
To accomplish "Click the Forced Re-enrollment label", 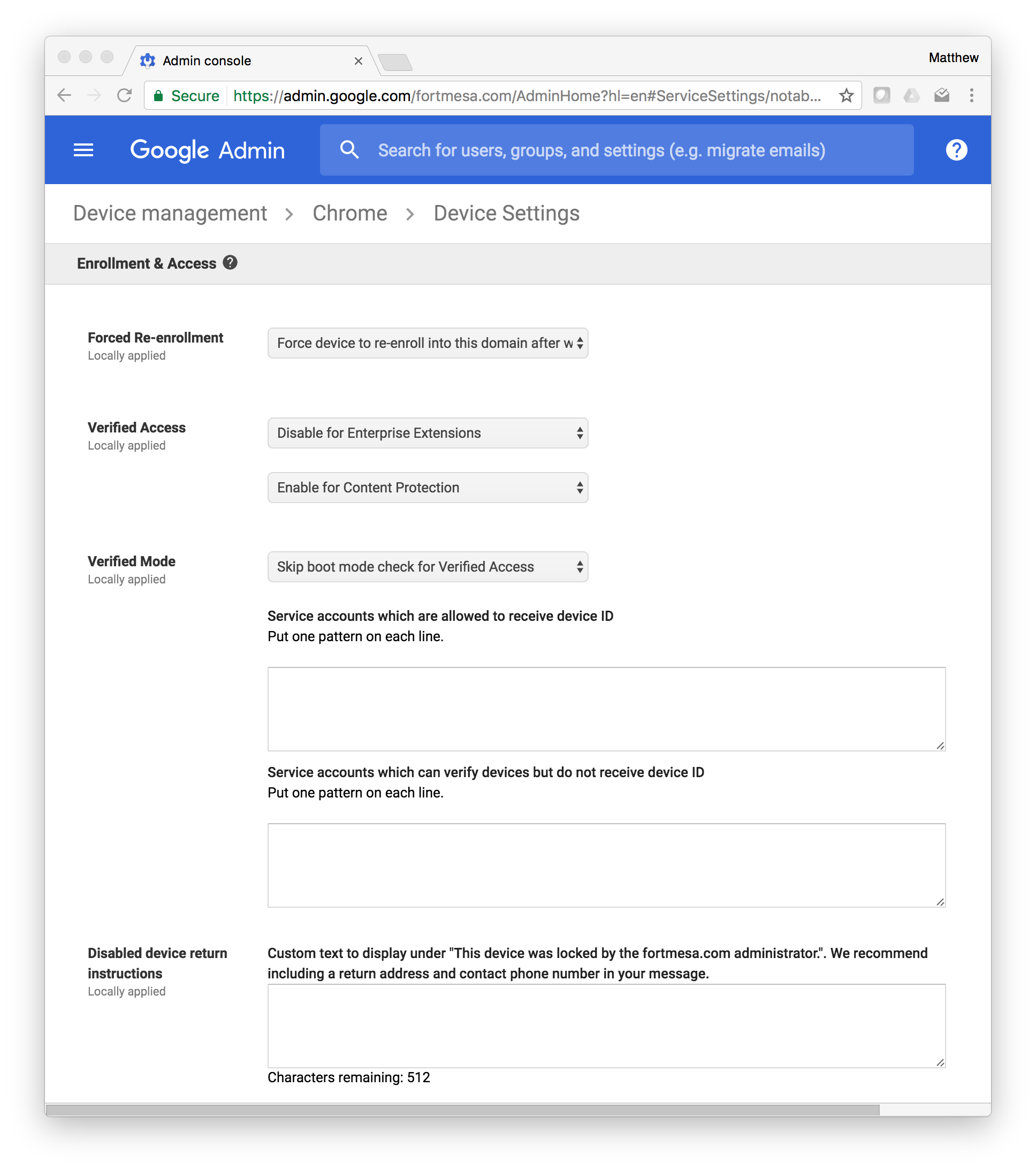I will 155,338.
